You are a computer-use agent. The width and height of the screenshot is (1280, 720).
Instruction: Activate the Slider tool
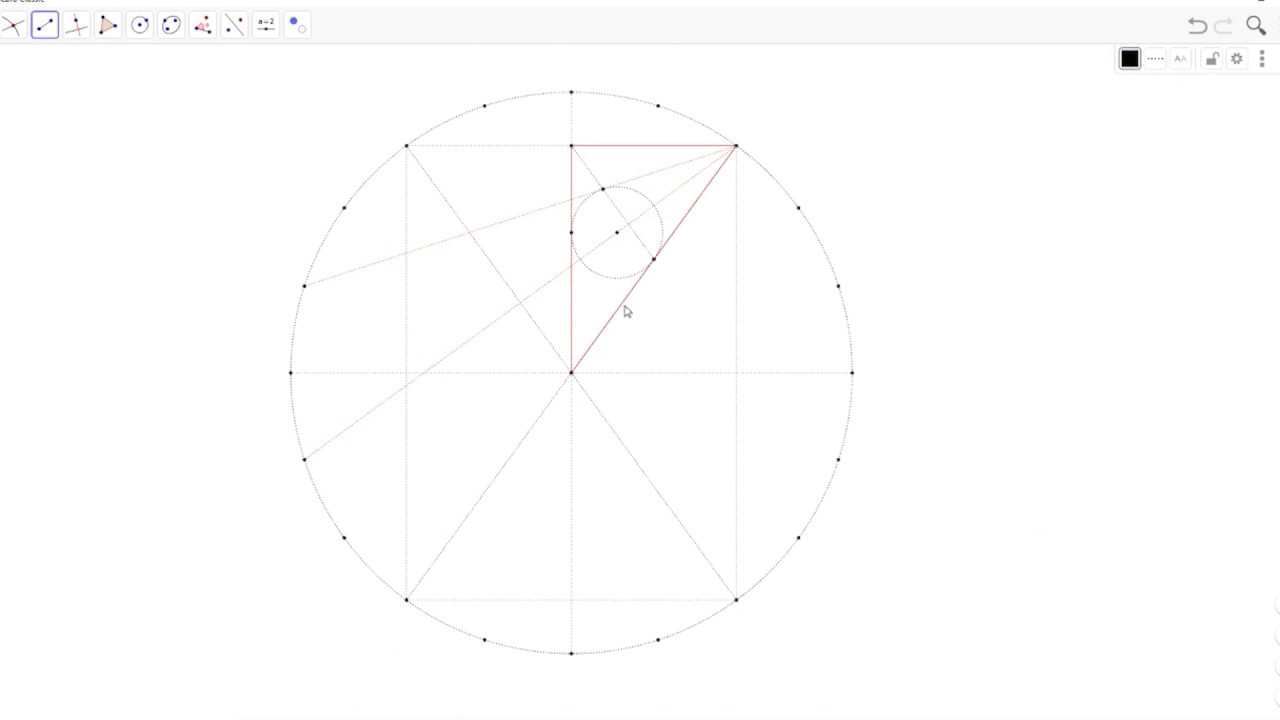click(266, 25)
